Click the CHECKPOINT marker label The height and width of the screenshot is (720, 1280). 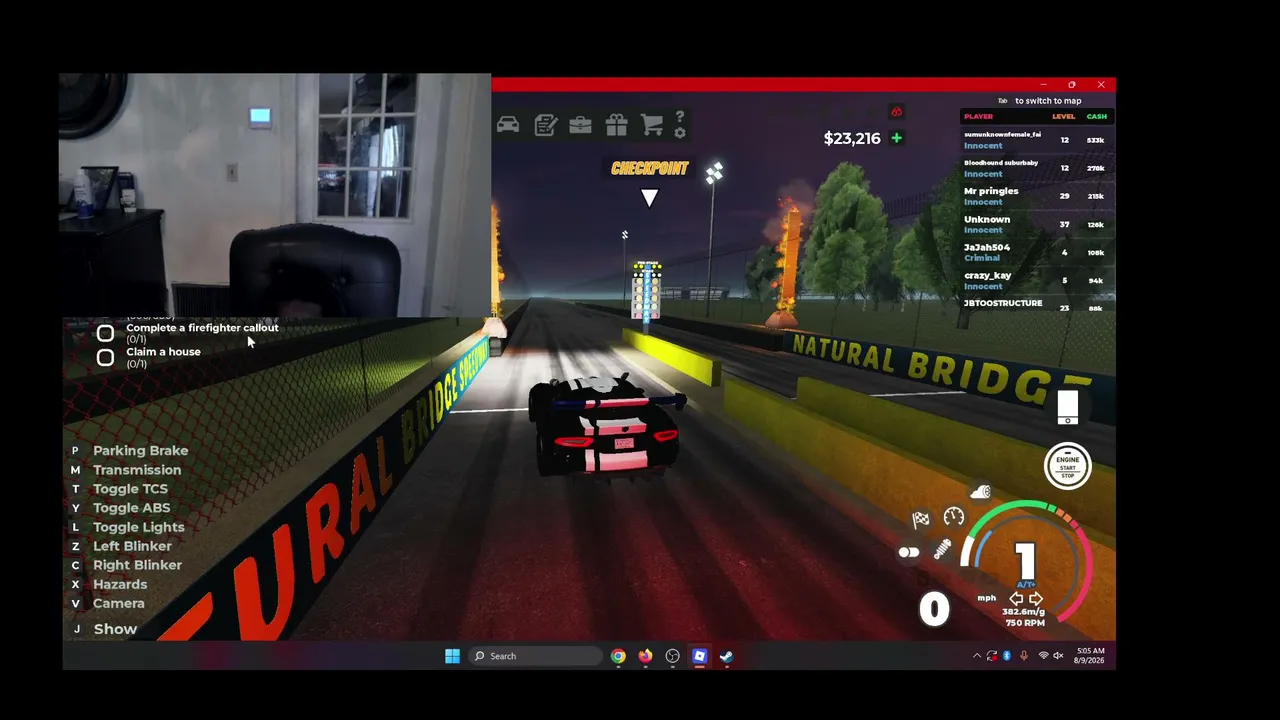pos(650,168)
